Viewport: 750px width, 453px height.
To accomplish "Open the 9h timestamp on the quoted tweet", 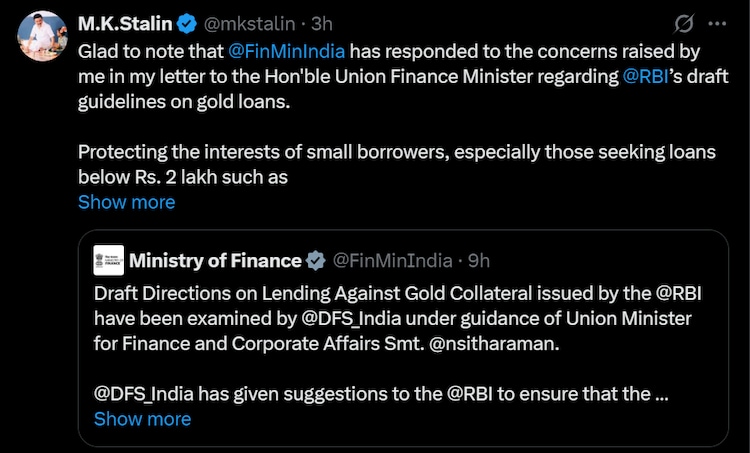I will point(479,261).
